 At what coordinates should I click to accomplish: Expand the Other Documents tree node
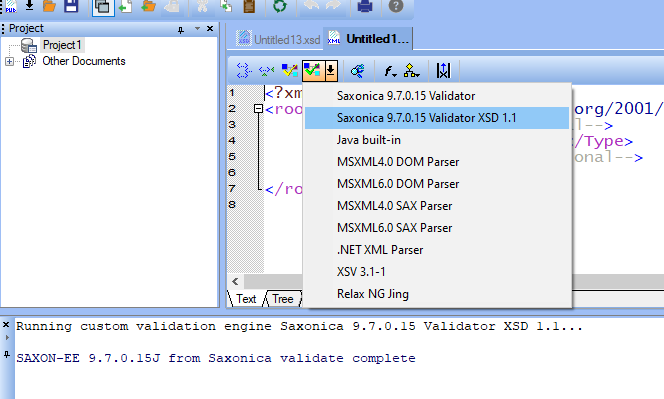(x=9, y=61)
